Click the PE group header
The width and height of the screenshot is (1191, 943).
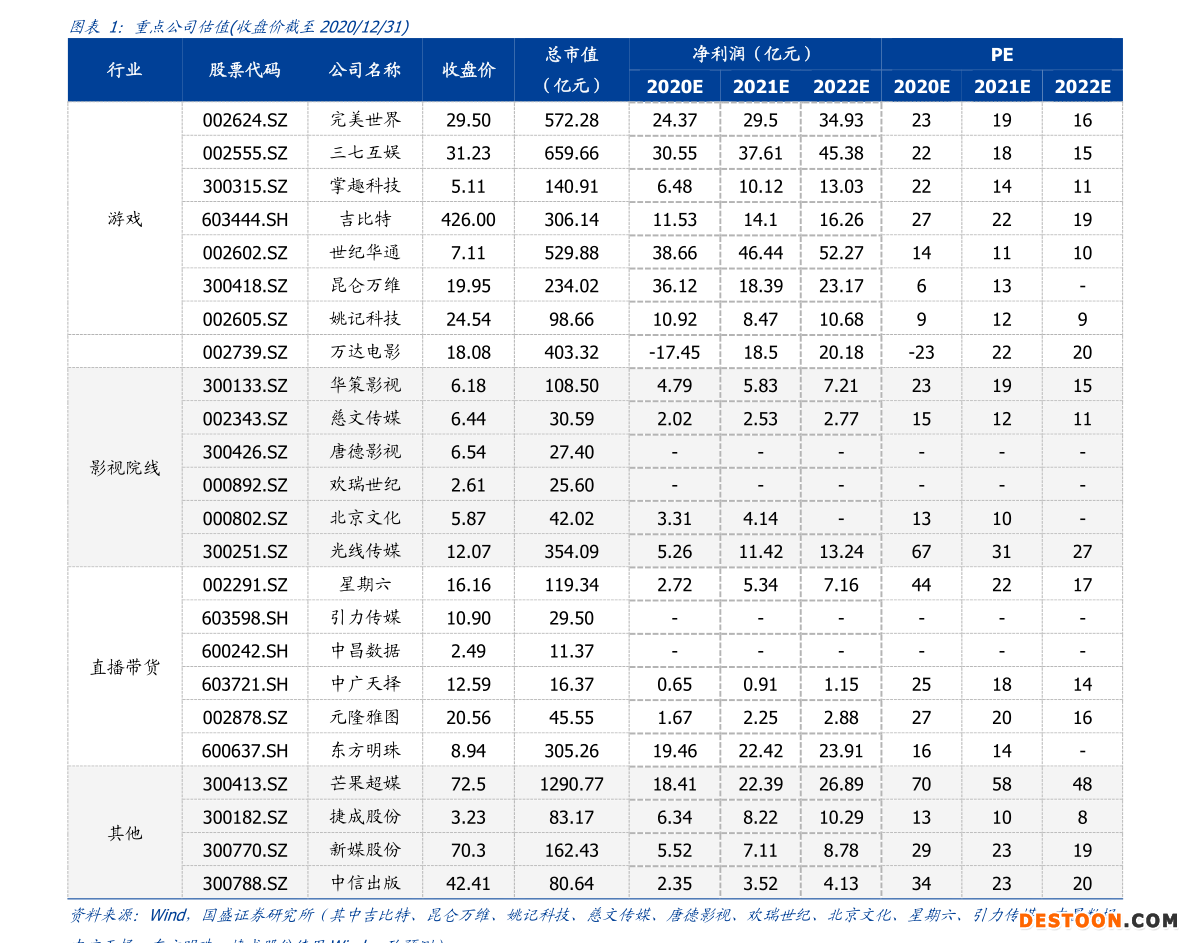tap(1001, 55)
